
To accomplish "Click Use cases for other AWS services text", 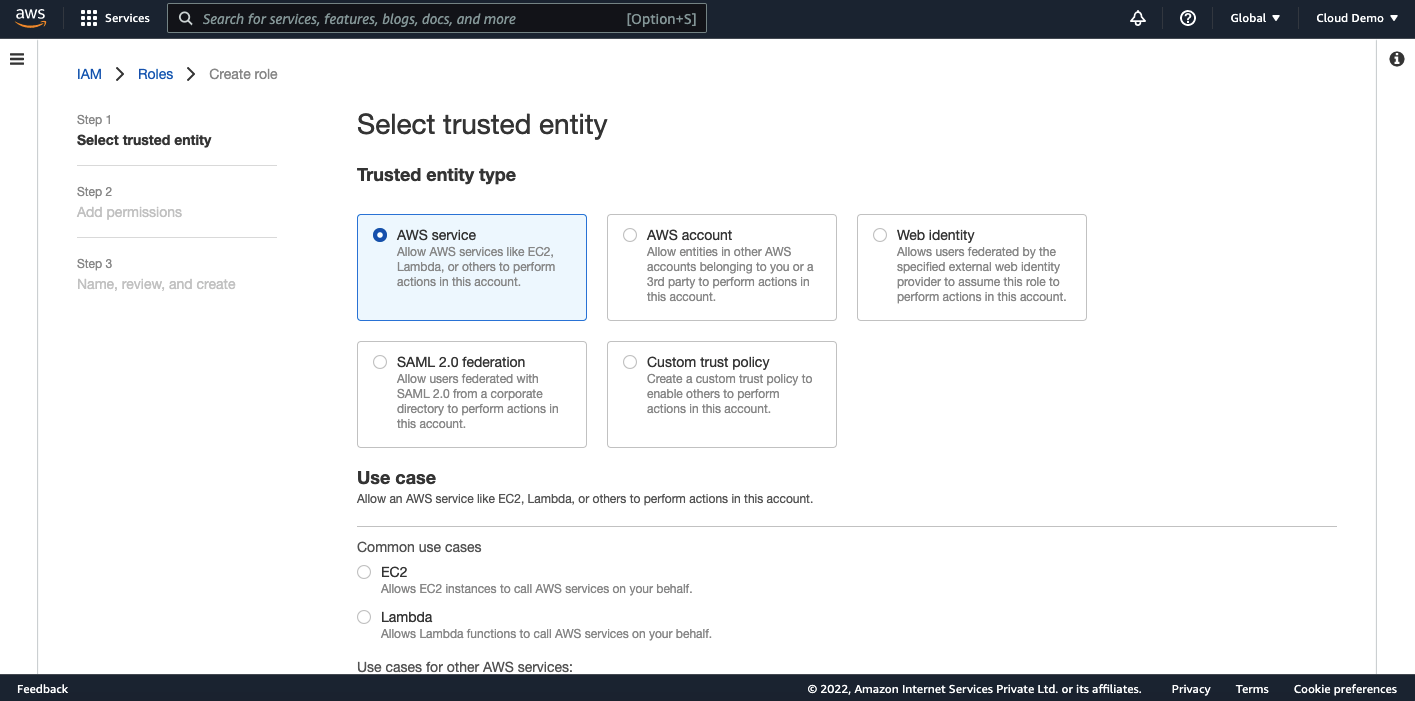I will click(464, 666).
